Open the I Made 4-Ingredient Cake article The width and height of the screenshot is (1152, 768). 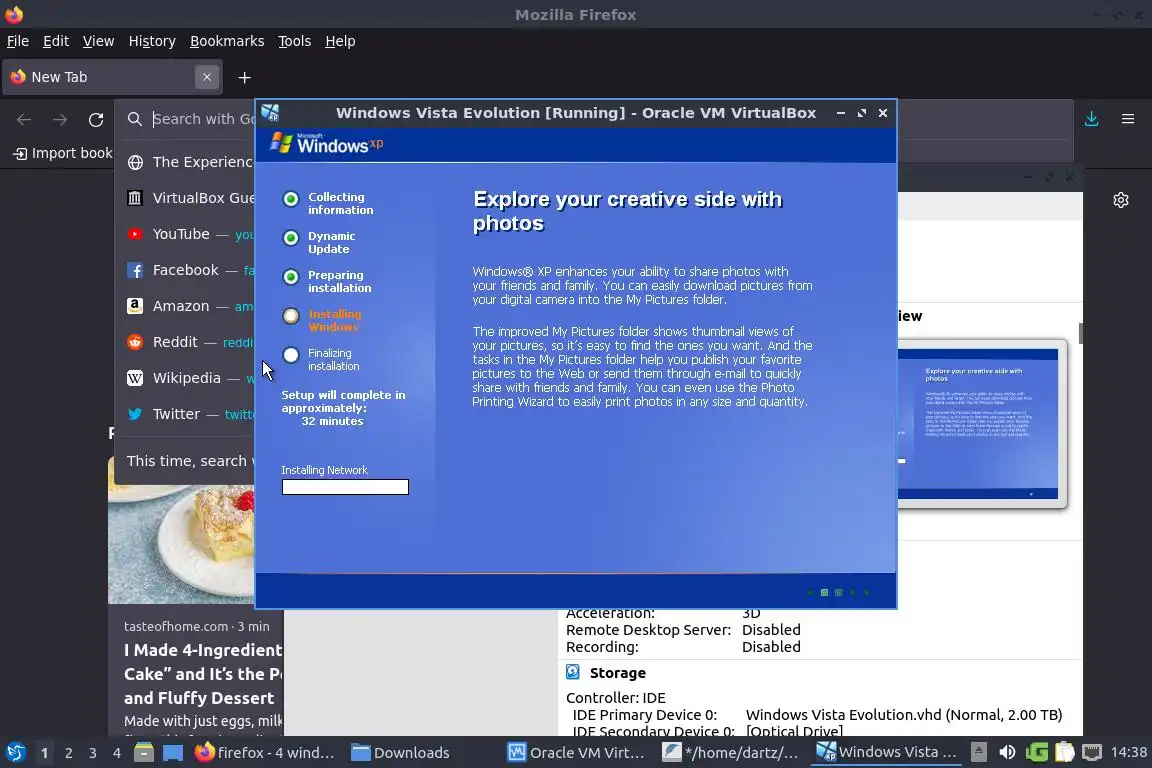[x=204, y=674]
